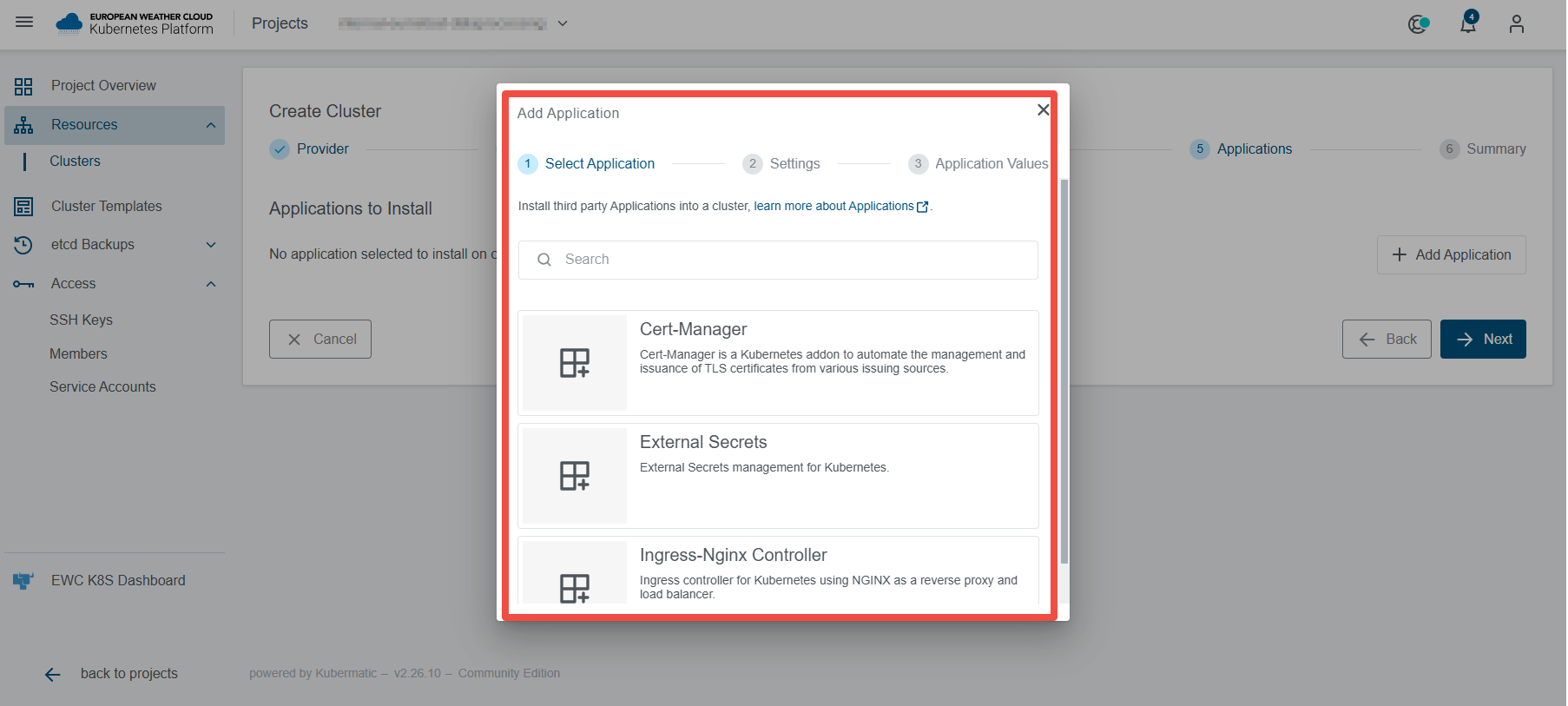Go to Projects in the header
The image size is (1568, 706).
[280, 23]
